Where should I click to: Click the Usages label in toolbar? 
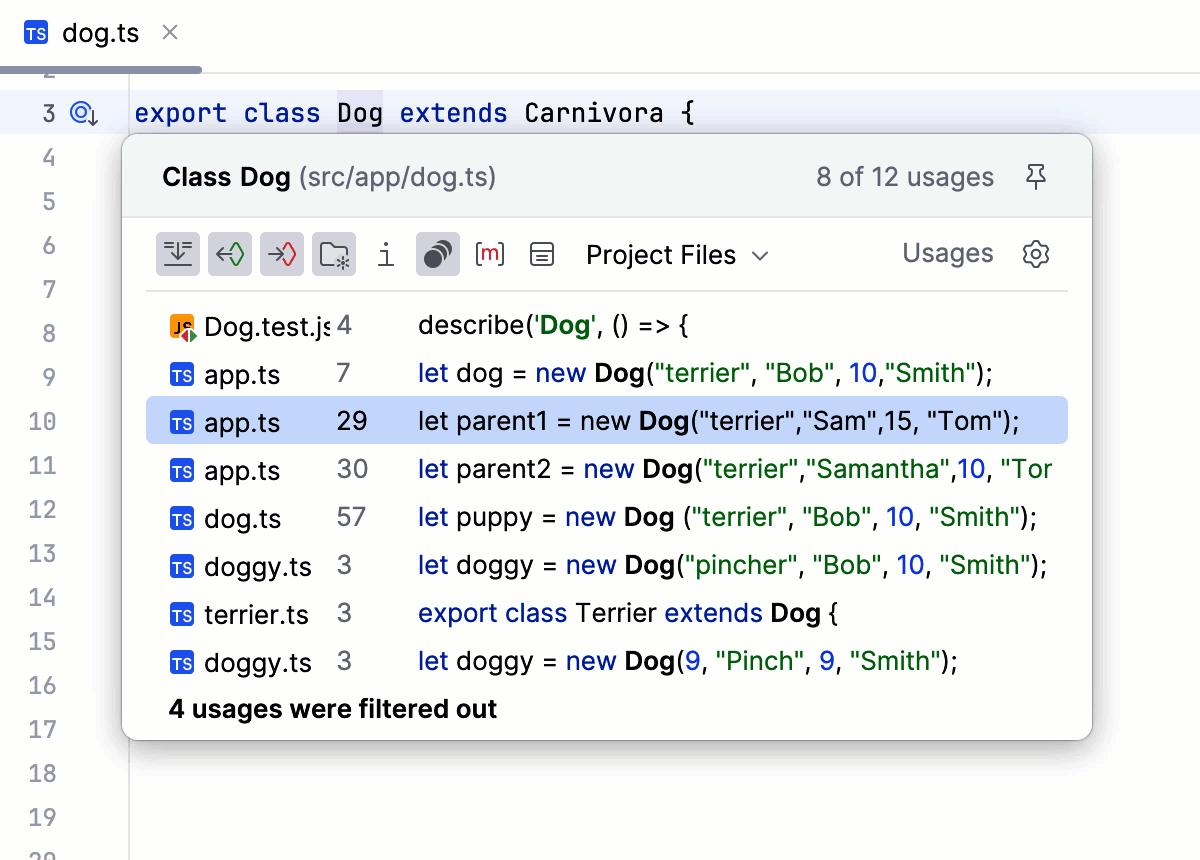tap(947, 254)
